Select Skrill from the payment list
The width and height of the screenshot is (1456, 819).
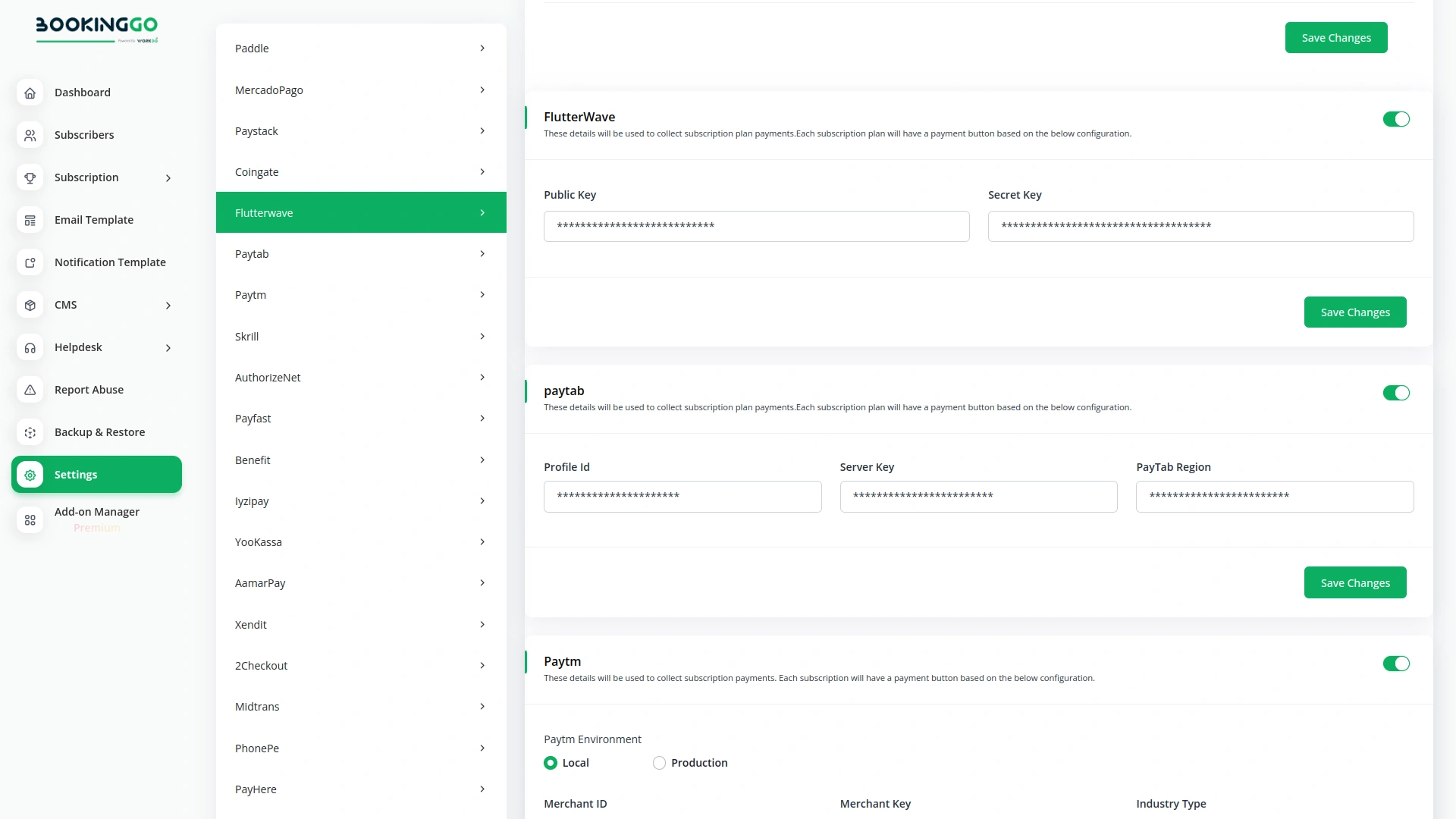click(360, 336)
